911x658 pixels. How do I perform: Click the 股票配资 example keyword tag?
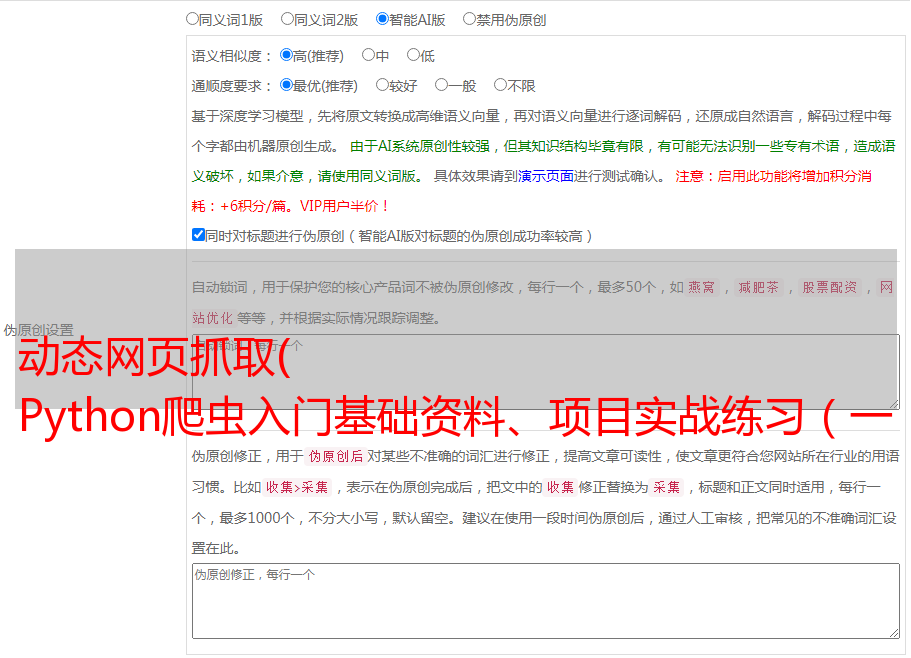tap(829, 287)
